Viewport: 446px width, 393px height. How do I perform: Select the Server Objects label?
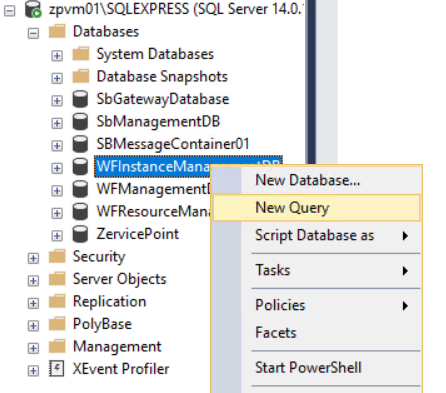[x=119, y=279]
